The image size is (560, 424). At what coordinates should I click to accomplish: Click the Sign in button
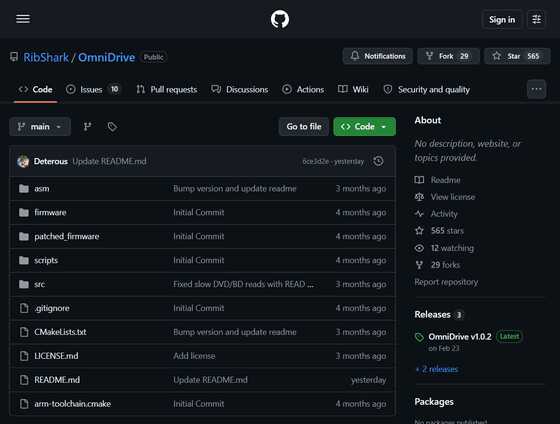[502, 19]
